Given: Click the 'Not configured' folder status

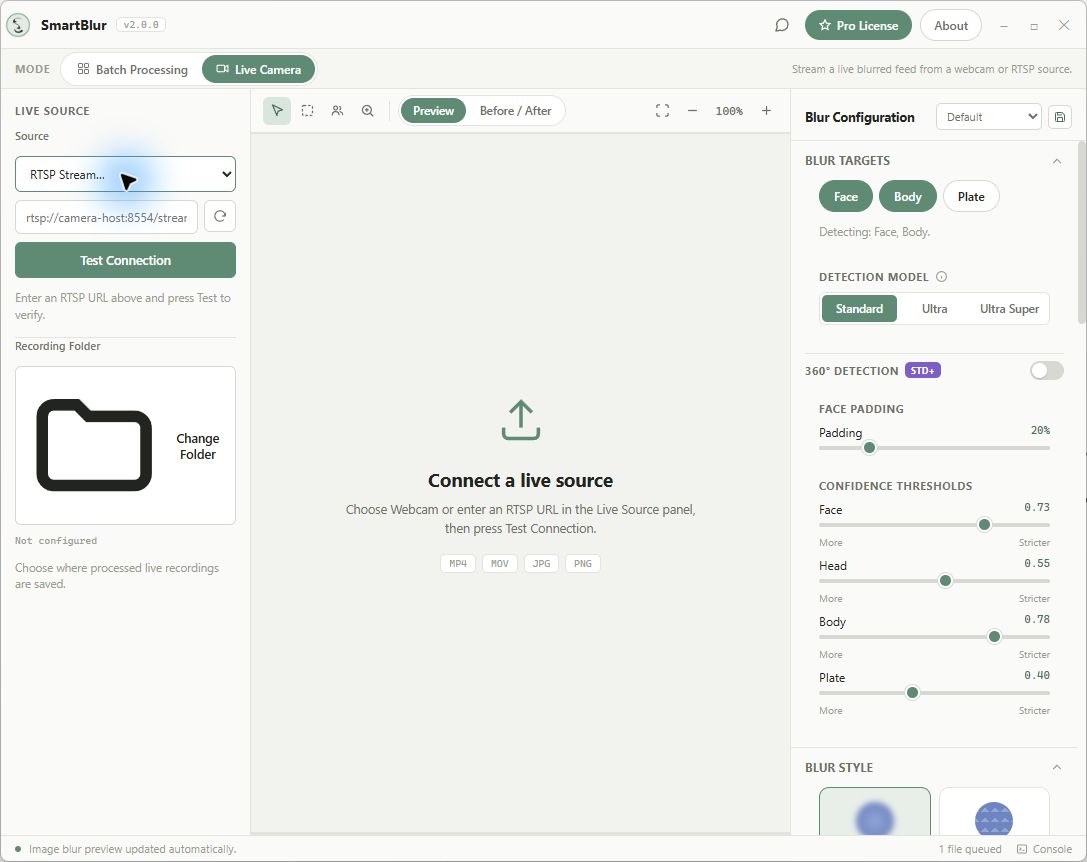Looking at the screenshot, I should (56, 541).
